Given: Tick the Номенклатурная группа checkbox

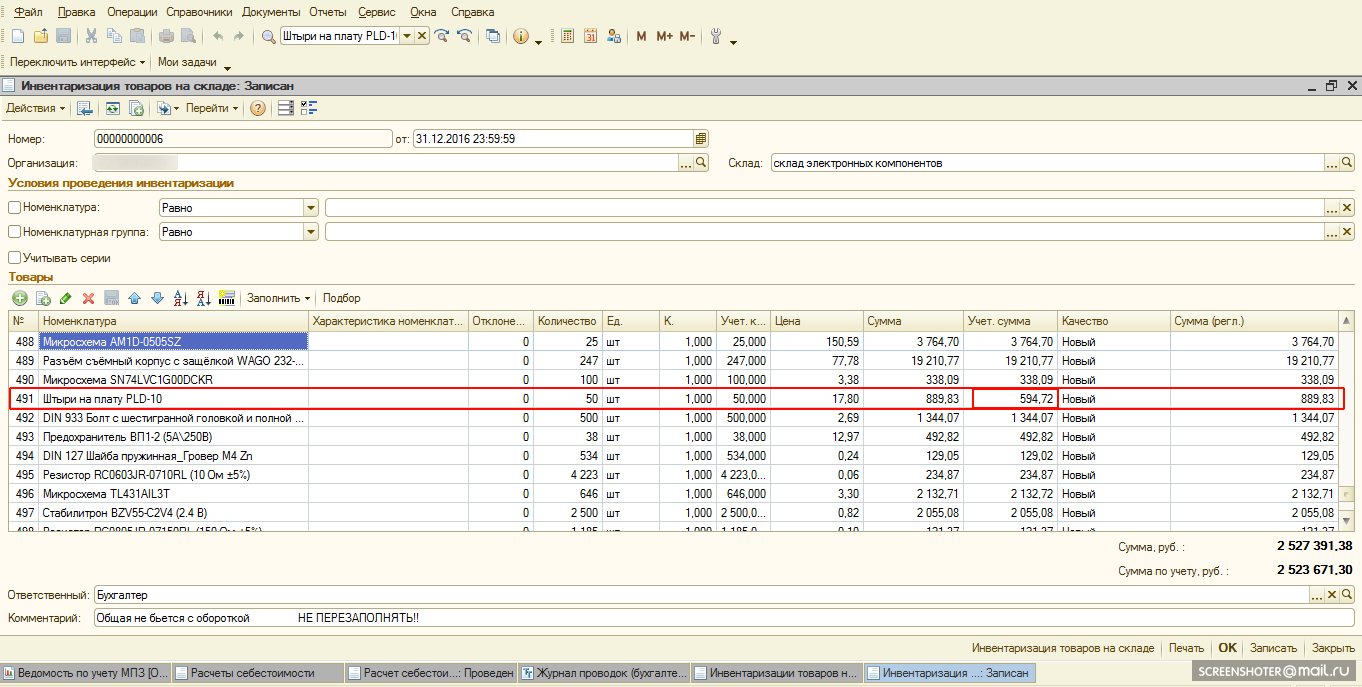Looking at the screenshot, I should (x=14, y=232).
